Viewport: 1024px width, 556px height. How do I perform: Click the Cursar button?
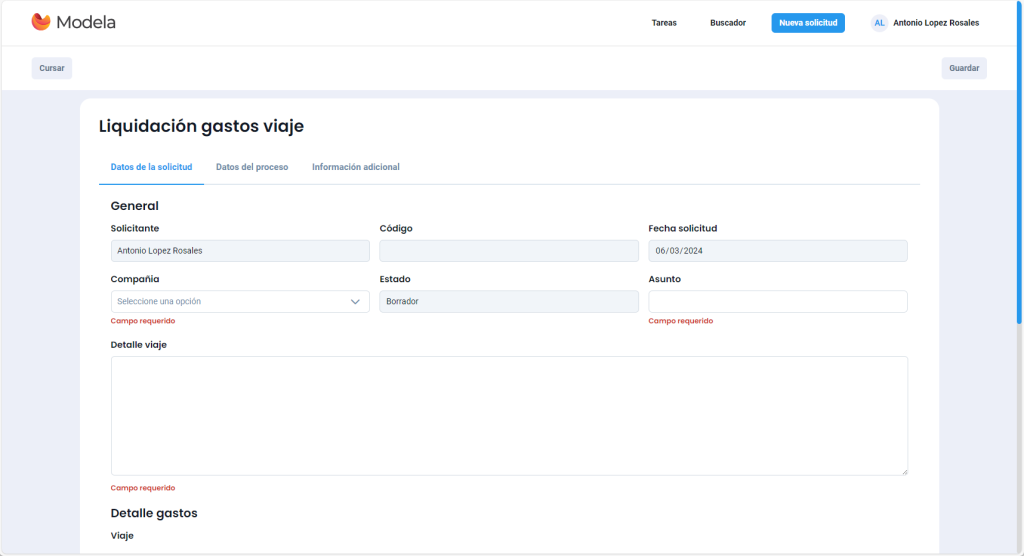point(52,68)
